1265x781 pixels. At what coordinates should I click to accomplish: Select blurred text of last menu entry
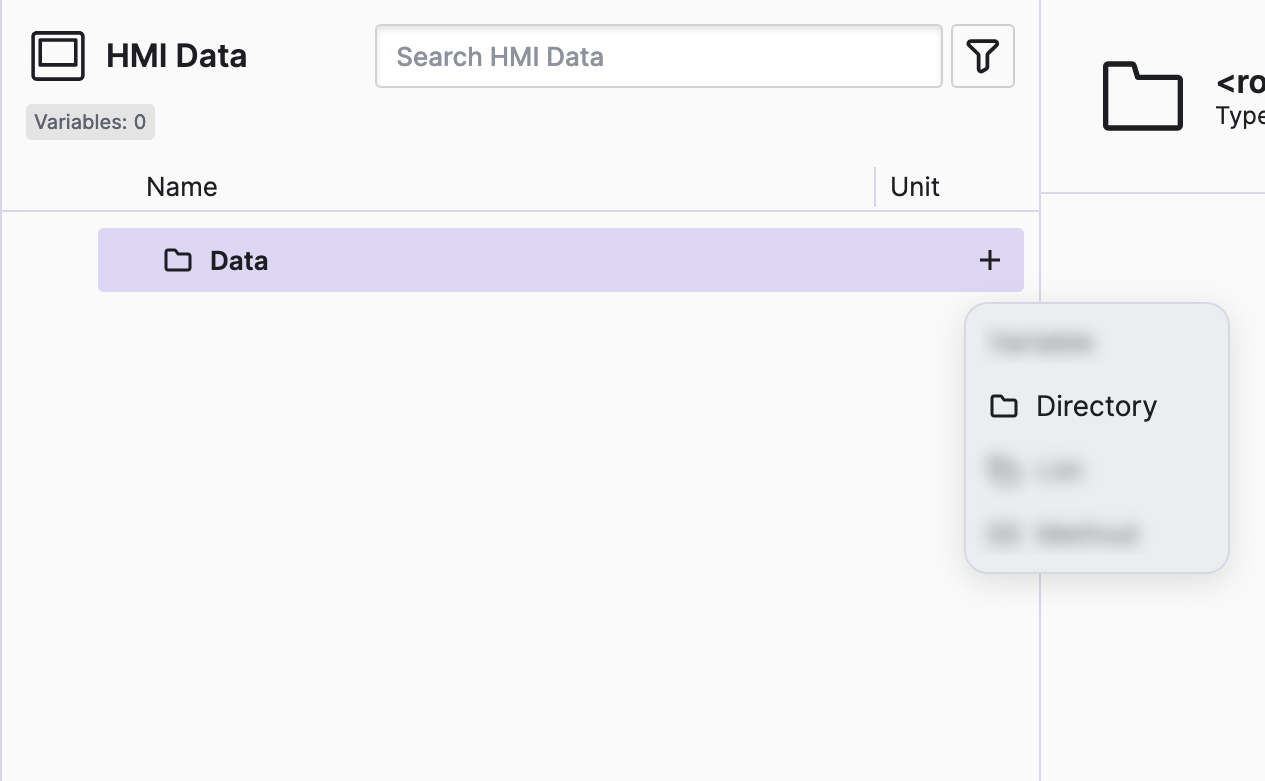1087,534
